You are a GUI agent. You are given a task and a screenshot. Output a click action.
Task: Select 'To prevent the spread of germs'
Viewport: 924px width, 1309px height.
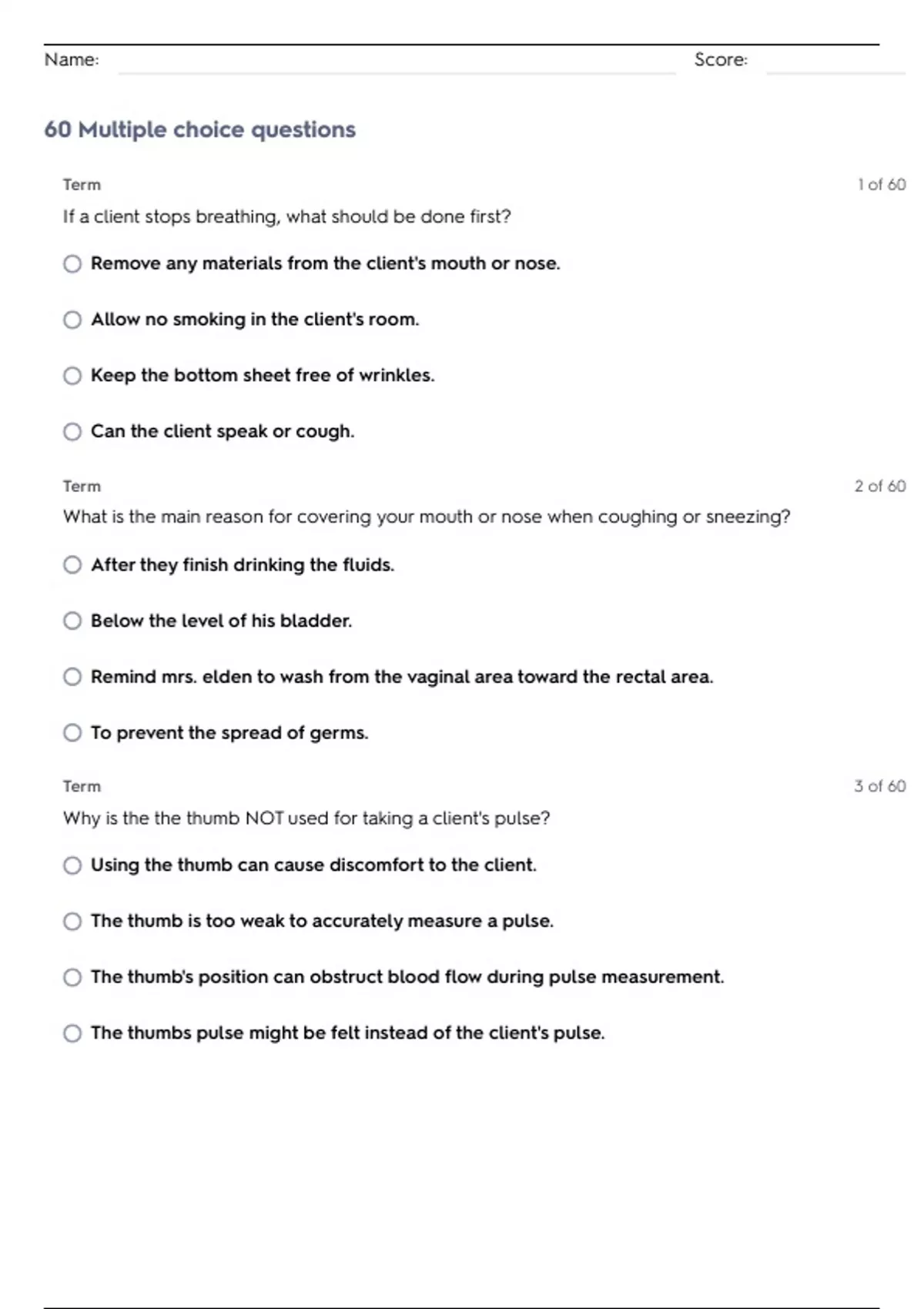click(x=72, y=733)
